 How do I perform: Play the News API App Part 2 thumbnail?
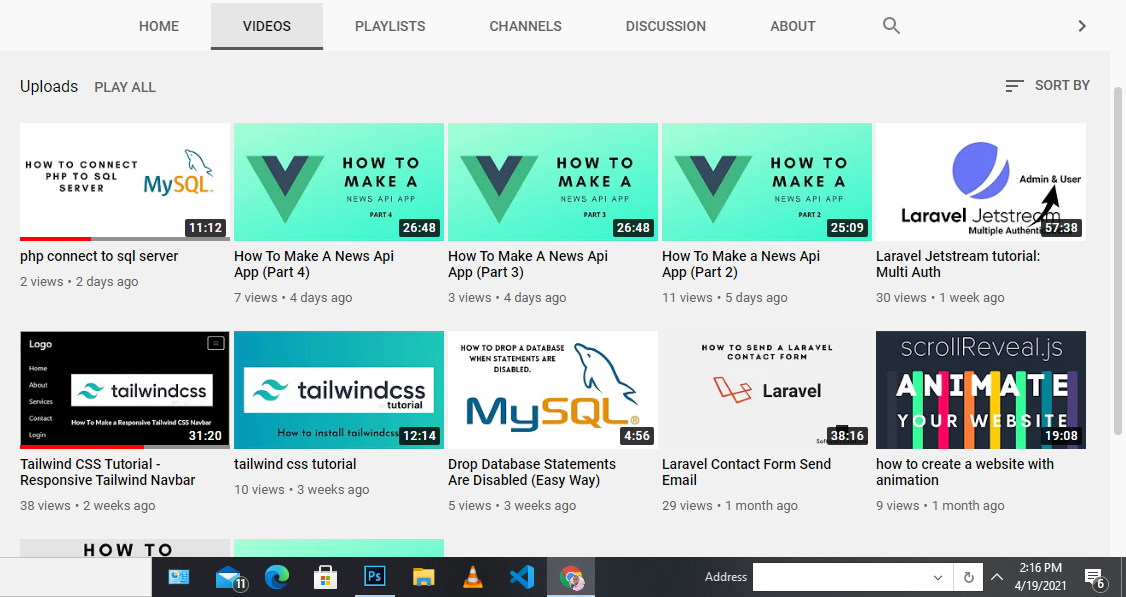tap(767, 182)
